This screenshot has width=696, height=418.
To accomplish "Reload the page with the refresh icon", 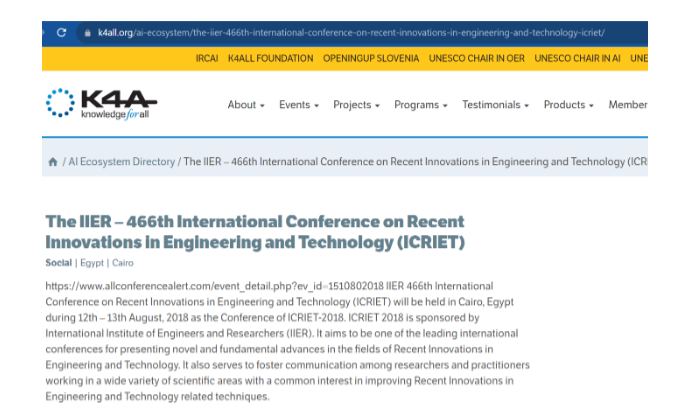I will (61, 32).
